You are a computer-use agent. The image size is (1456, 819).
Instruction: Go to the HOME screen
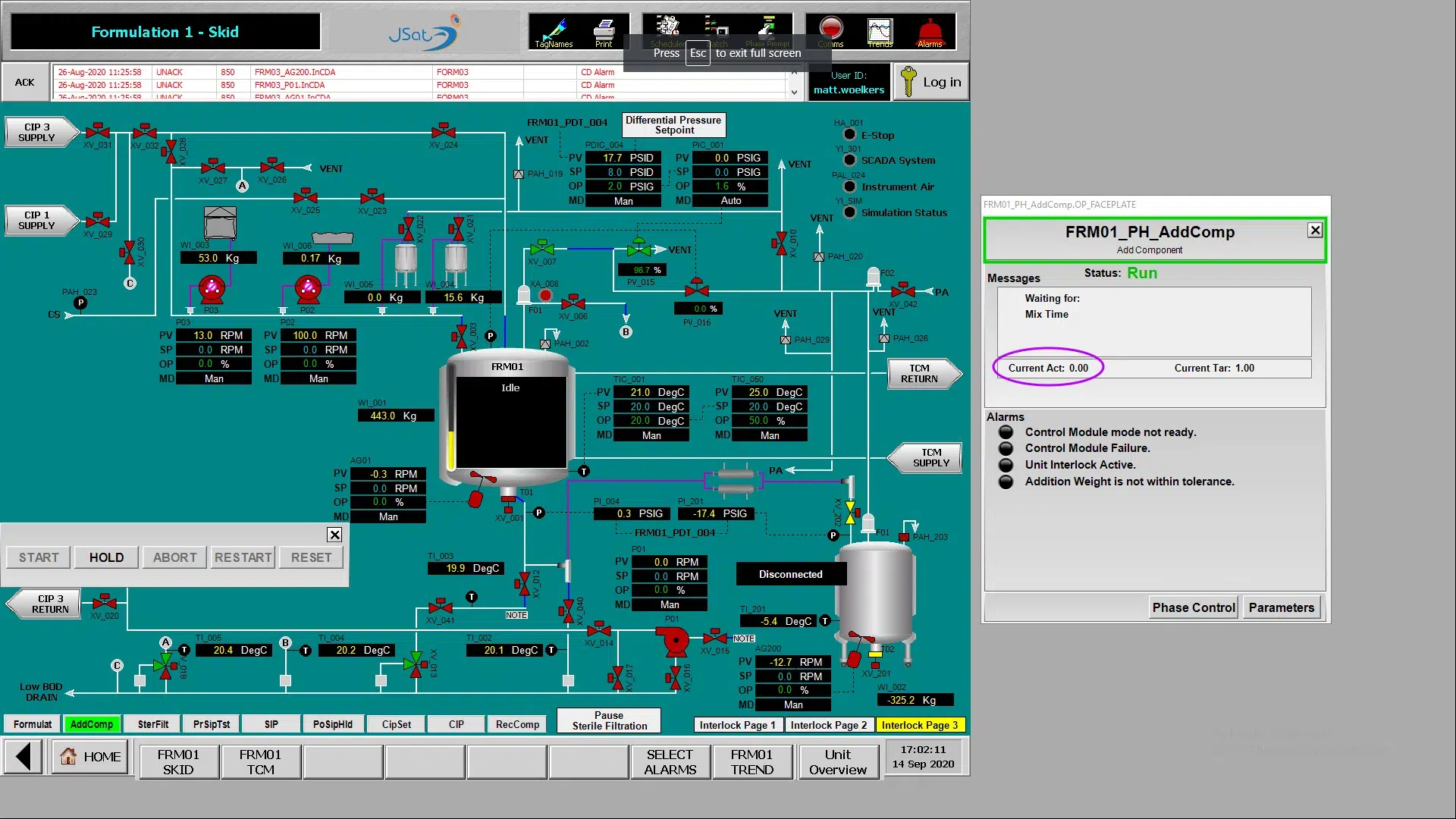point(91,757)
